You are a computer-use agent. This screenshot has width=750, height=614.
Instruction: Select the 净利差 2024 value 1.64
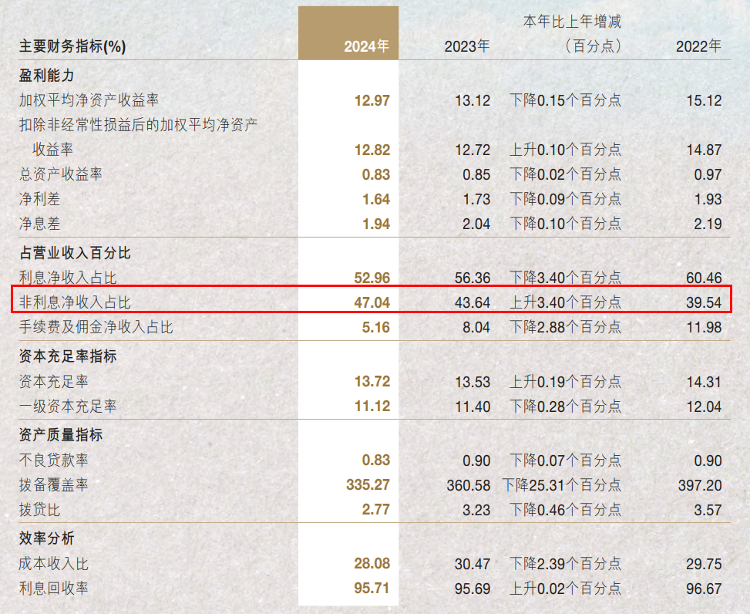pyautogui.click(x=375, y=199)
